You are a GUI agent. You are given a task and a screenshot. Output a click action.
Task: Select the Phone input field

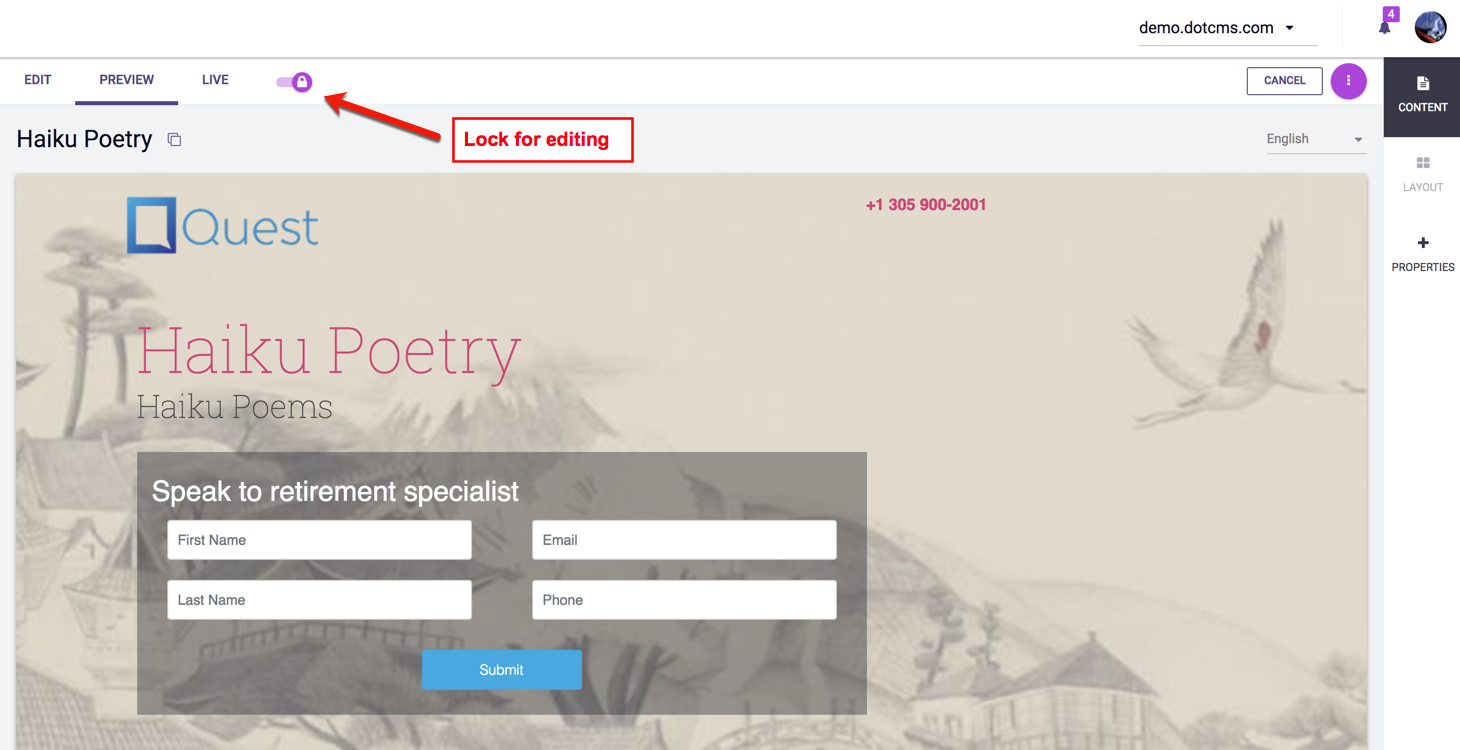click(x=684, y=600)
